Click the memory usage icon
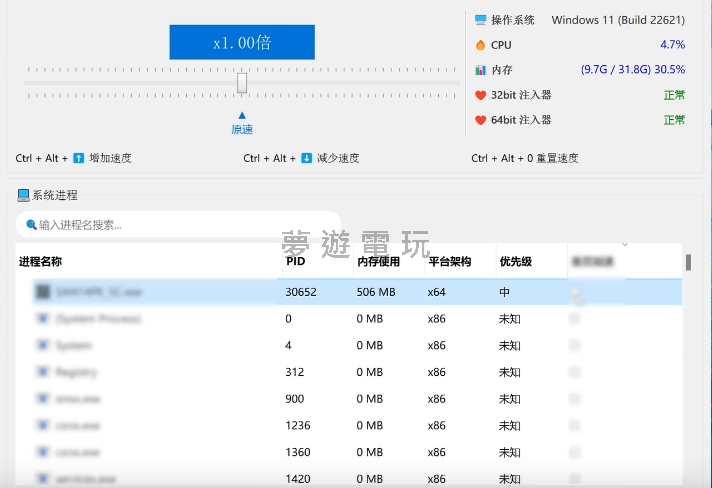Viewport: 712px width, 488px height. (x=481, y=70)
